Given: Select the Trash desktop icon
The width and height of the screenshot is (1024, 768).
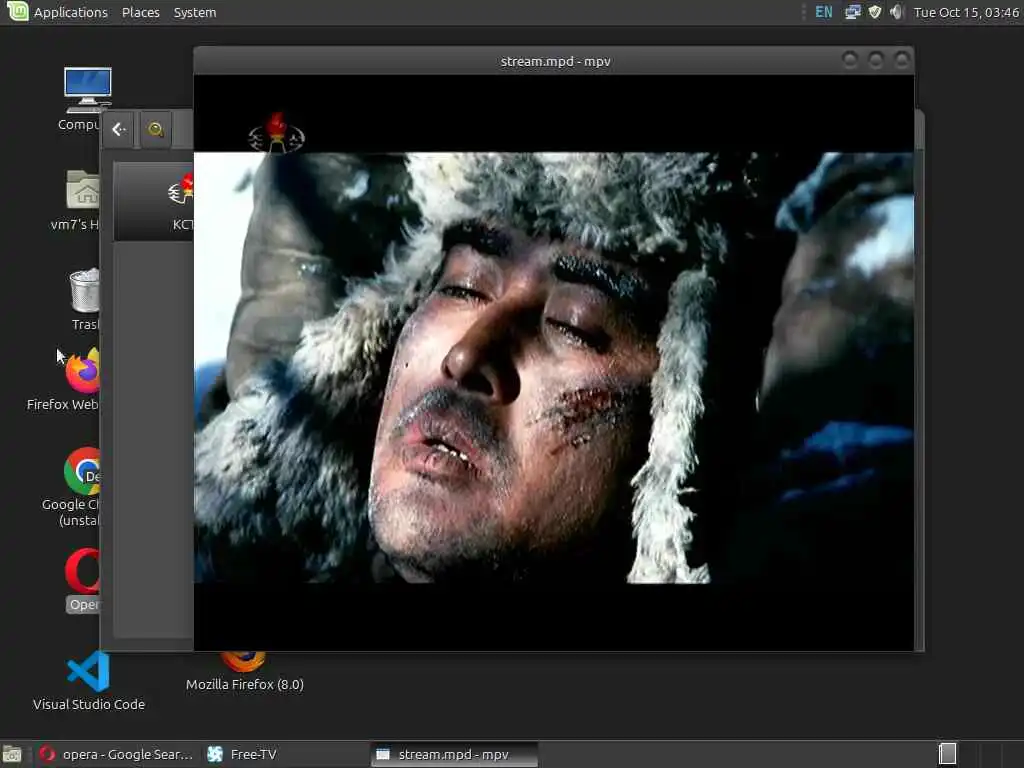Looking at the screenshot, I should pyautogui.click(x=85, y=299).
